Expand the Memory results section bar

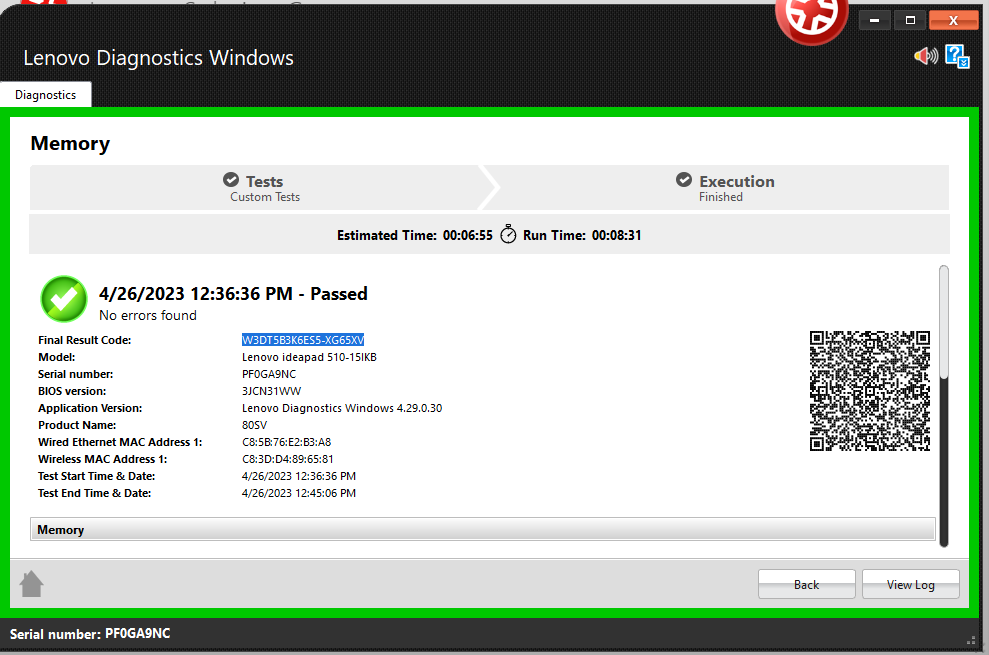(x=483, y=529)
